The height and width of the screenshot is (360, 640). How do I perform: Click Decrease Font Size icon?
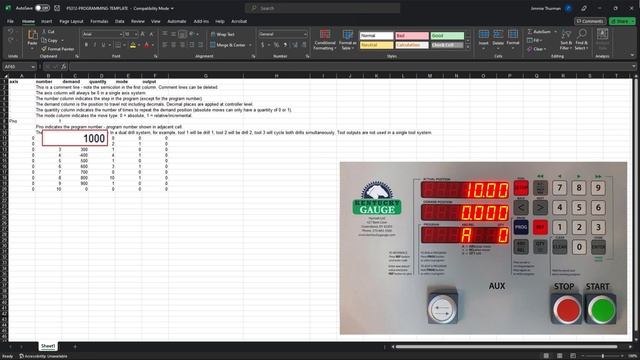151,34
